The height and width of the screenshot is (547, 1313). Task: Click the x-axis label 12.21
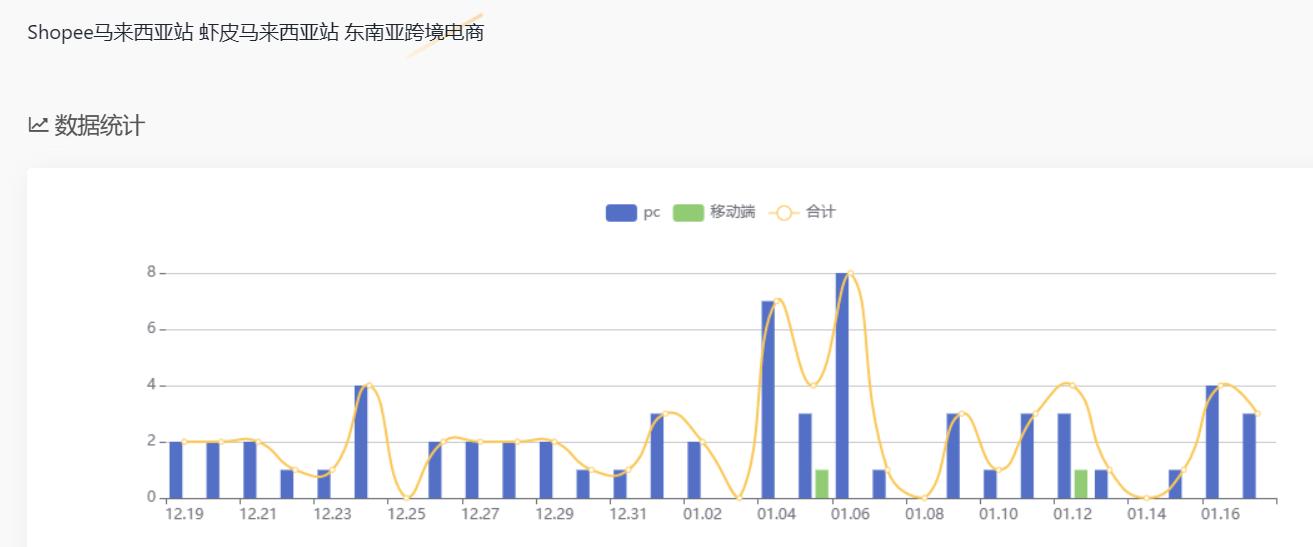tap(258, 514)
